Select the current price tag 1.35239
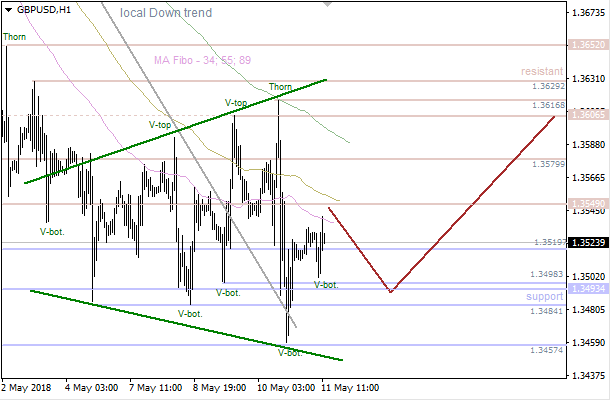The width and height of the screenshot is (610, 400). click(586, 242)
